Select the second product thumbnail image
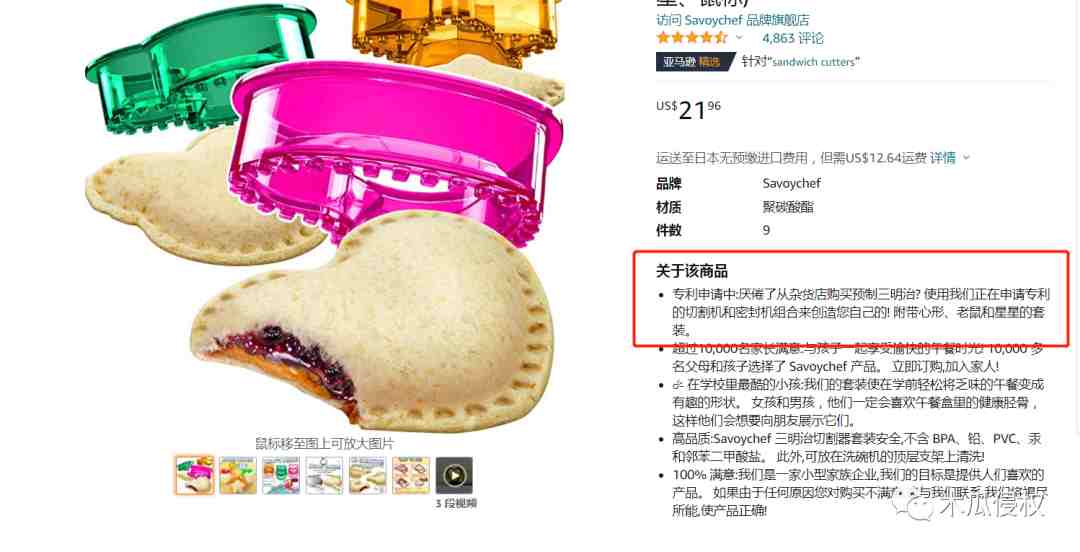This screenshot has width=1080, height=552. click(238, 476)
